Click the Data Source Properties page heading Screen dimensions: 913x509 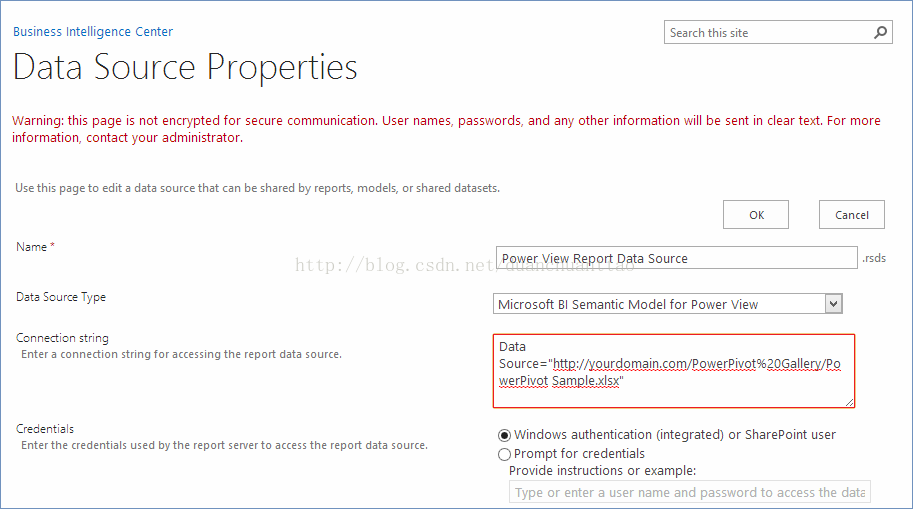(x=185, y=68)
